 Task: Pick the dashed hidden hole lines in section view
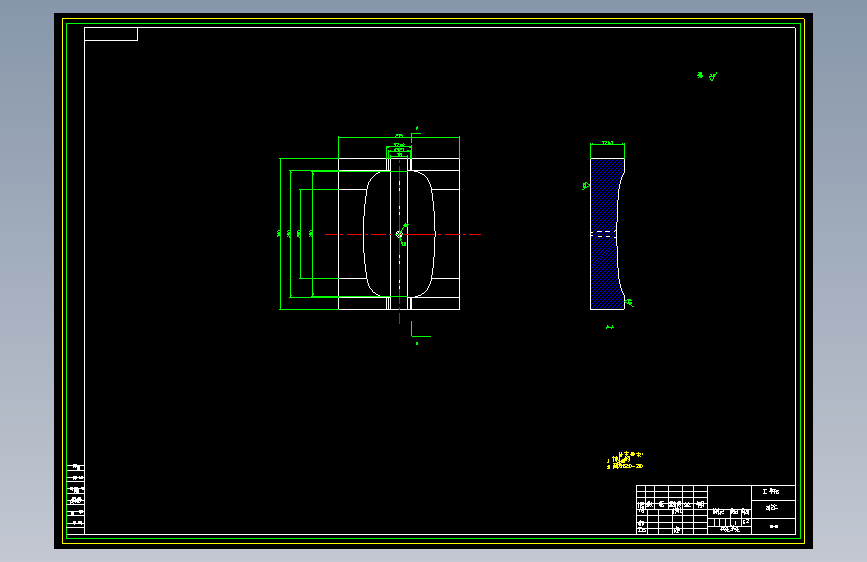click(x=603, y=234)
